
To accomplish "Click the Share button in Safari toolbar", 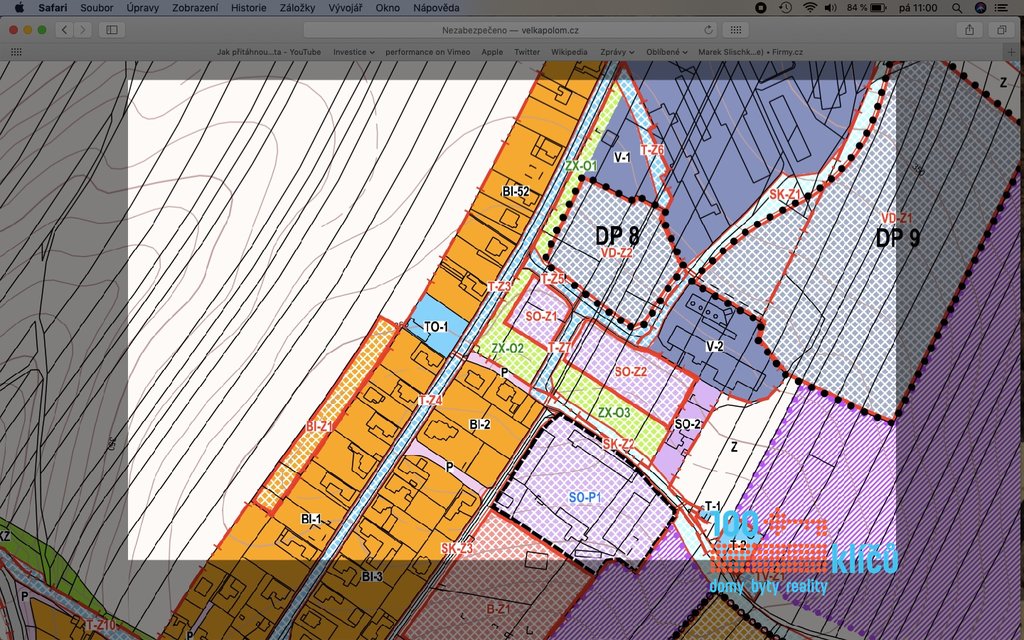I will tap(969, 29).
